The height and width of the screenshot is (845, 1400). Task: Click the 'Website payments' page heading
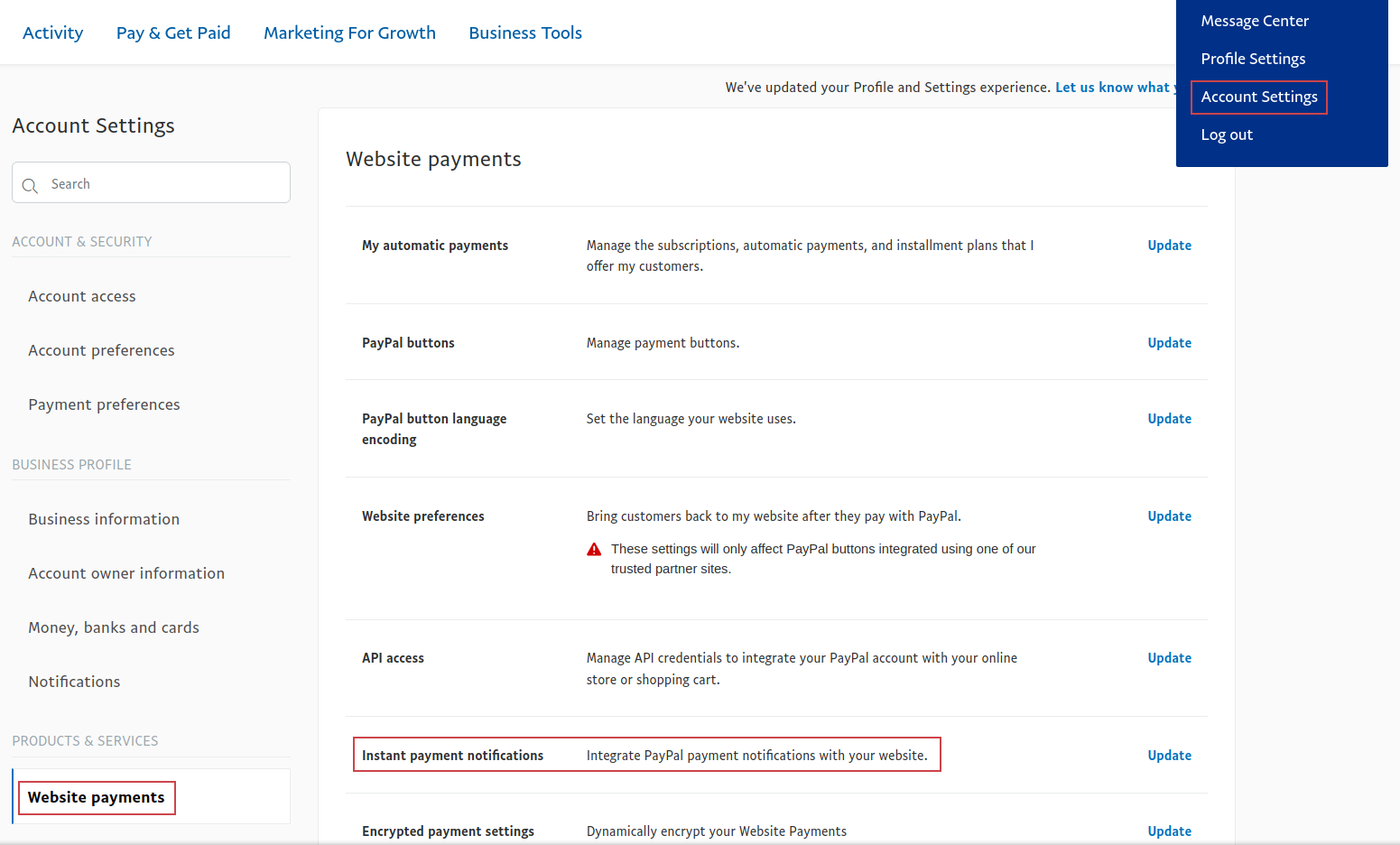coord(433,159)
